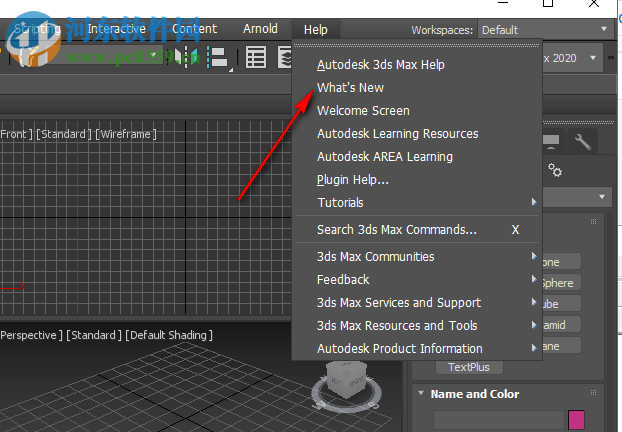Click the Object Type rollout grip handle

coord(593,221)
